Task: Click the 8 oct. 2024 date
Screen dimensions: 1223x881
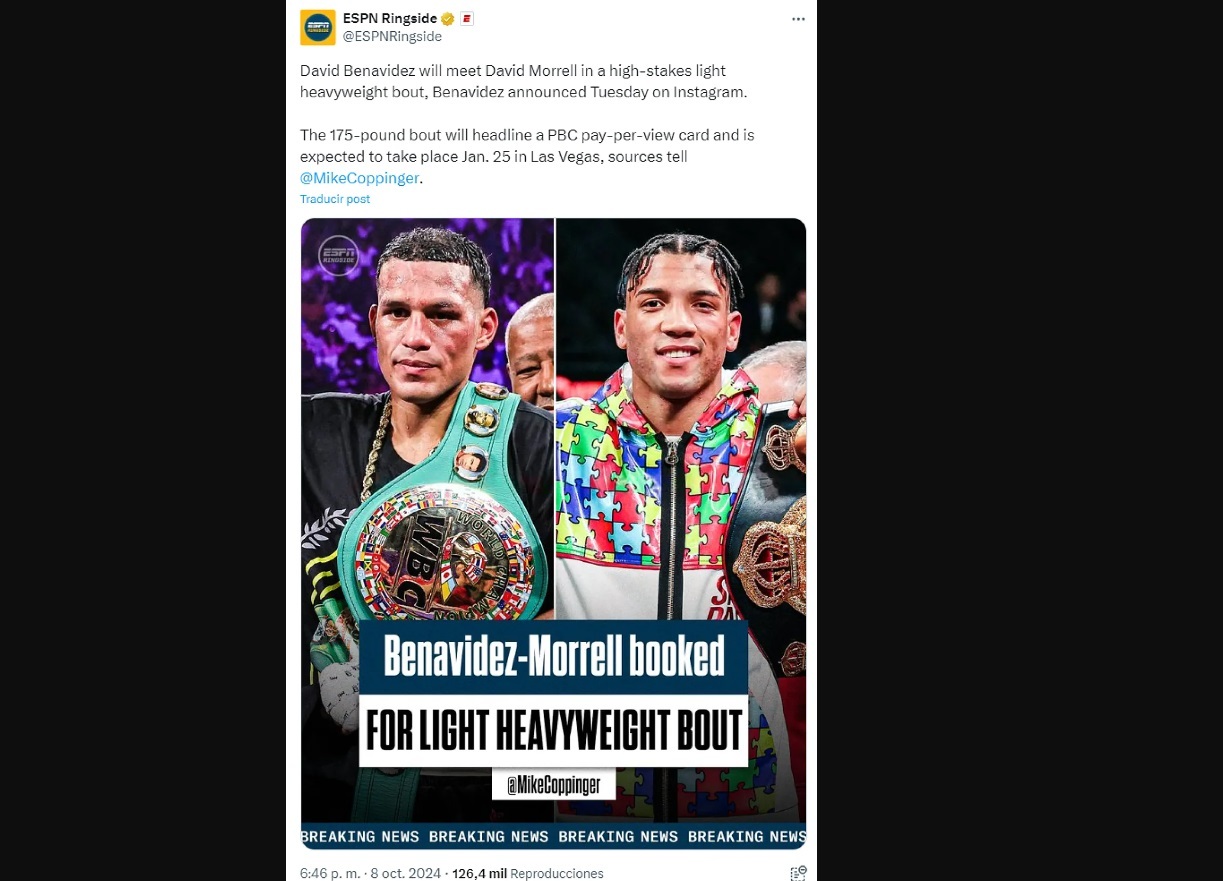Action: click(405, 873)
